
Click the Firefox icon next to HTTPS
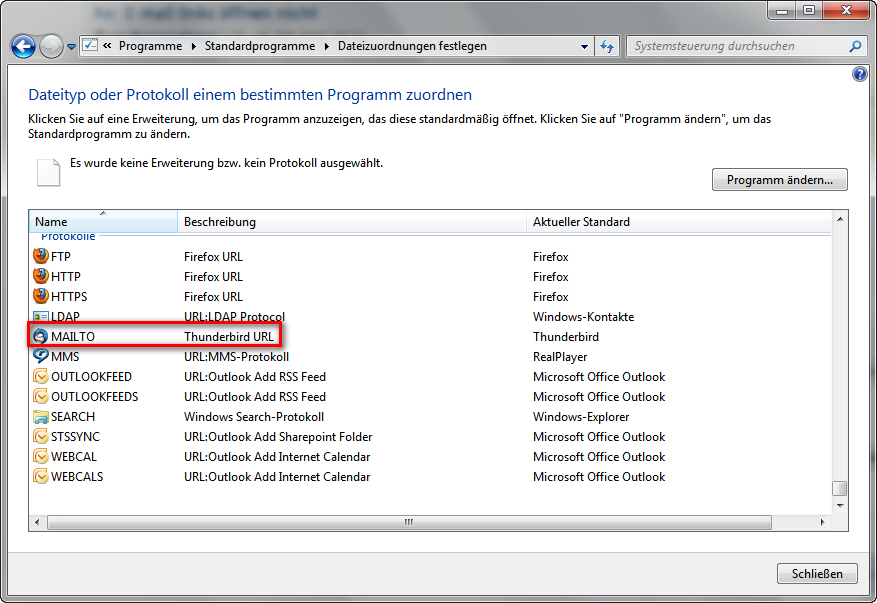point(41,296)
